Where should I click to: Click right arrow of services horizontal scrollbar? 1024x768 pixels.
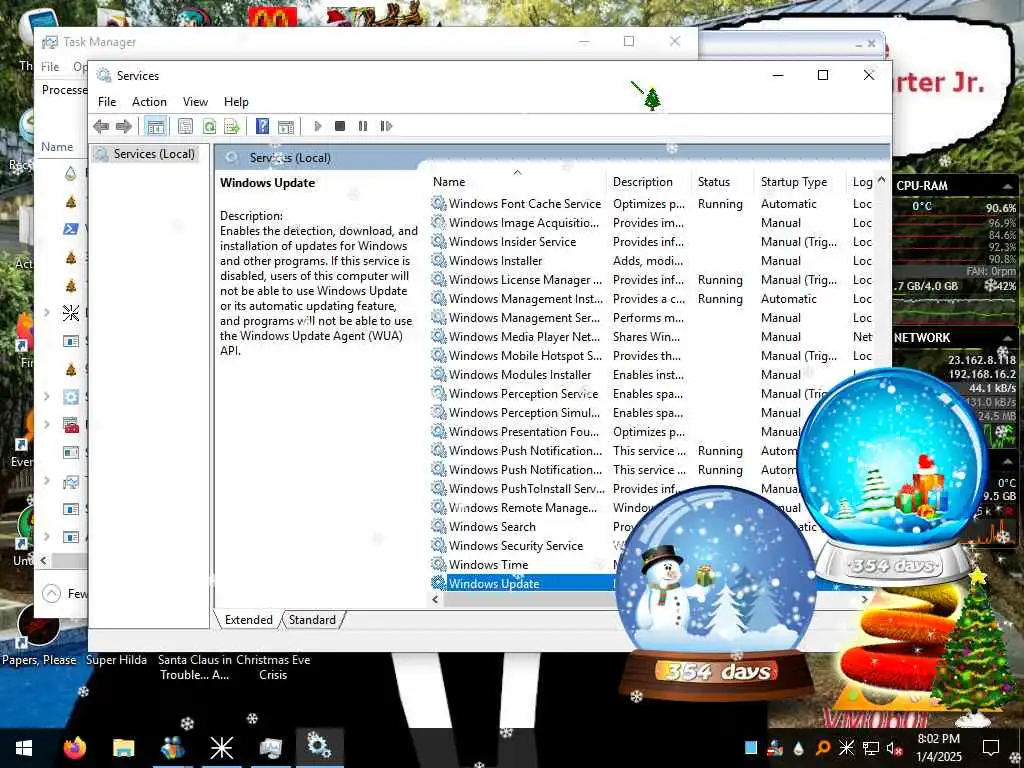(x=865, y=600)
